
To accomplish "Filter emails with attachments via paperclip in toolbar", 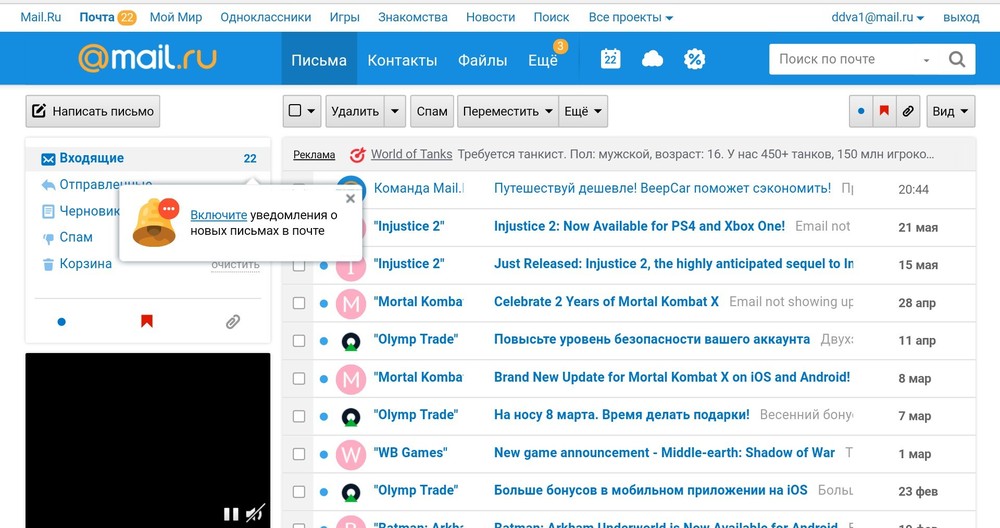I will (908, 111).
